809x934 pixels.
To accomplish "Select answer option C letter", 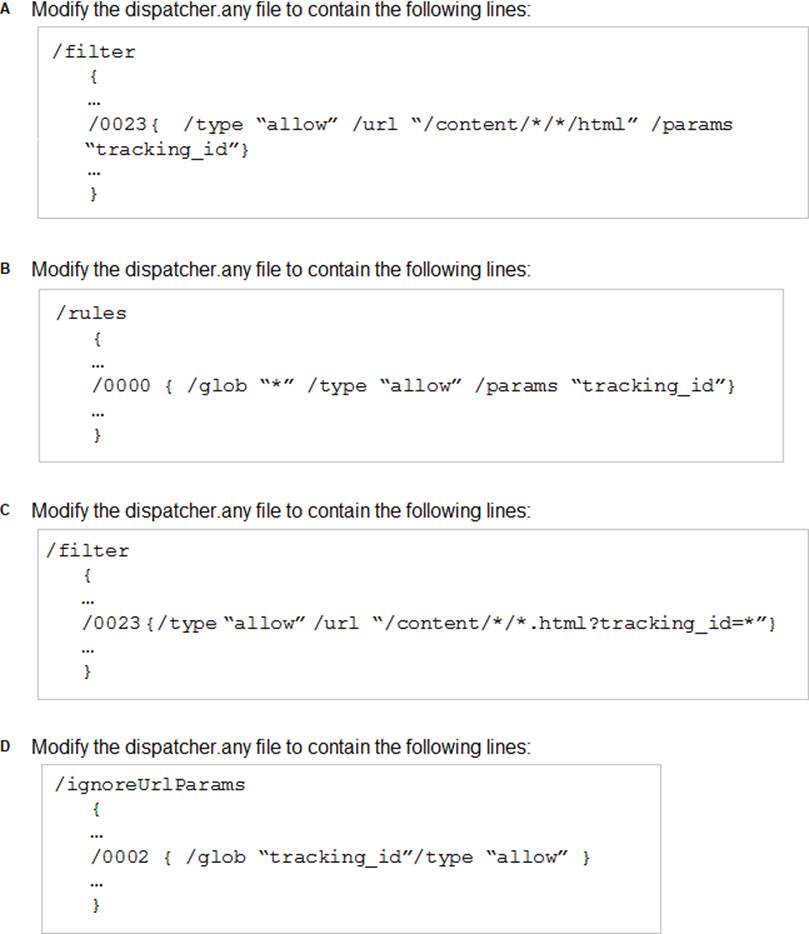I will [x=5, y=510].
